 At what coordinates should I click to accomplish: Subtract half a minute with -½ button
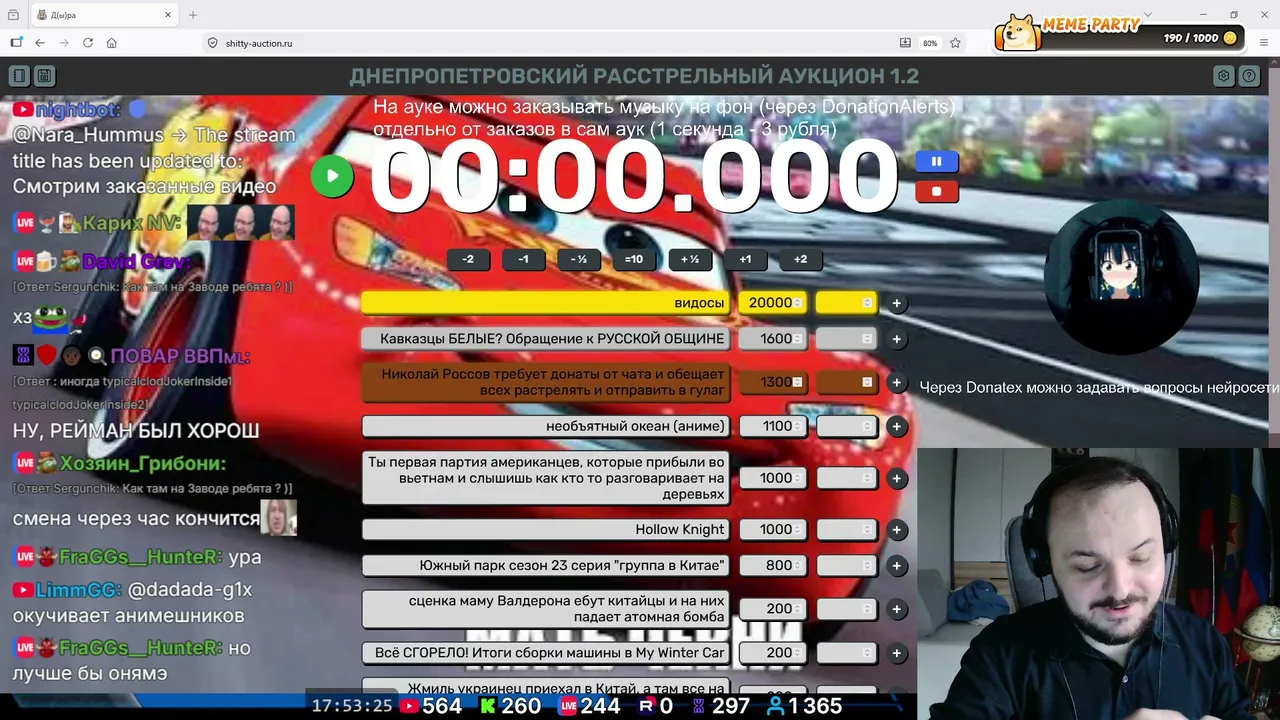pos(578,259)
